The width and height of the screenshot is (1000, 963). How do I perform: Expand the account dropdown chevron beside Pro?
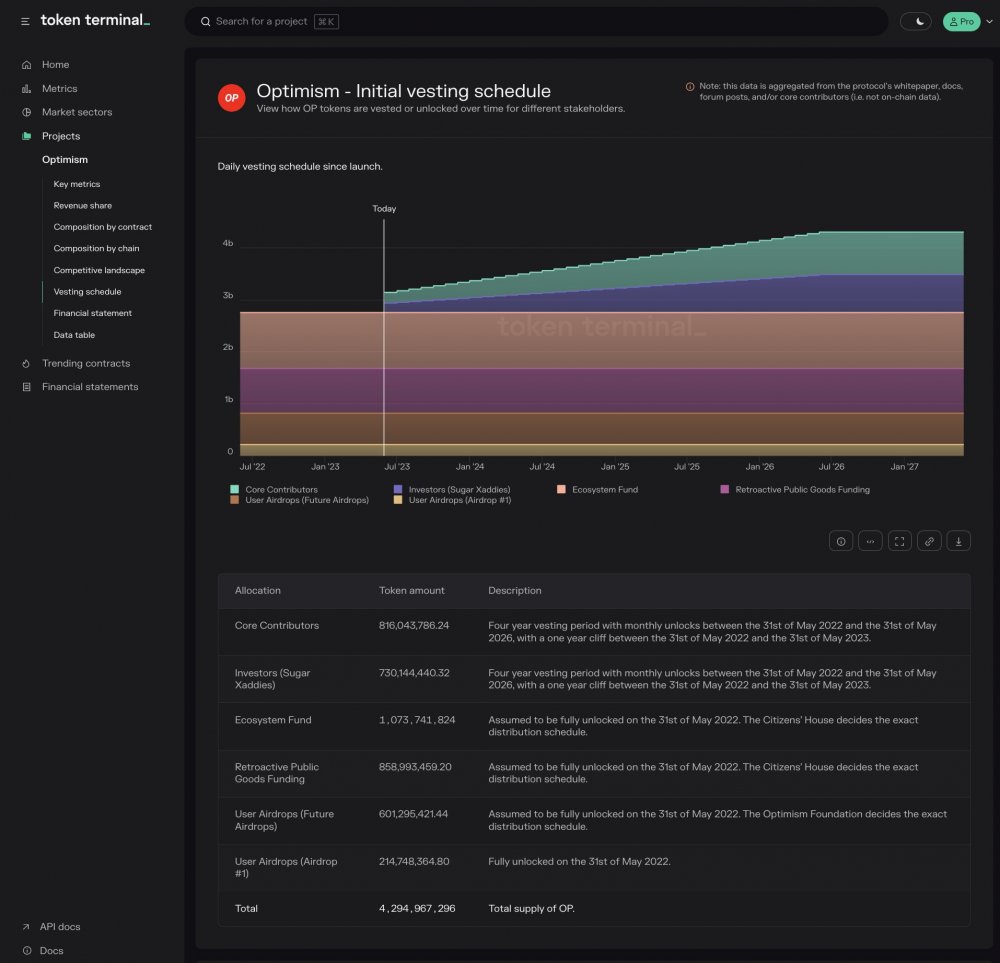coord(990,22)
